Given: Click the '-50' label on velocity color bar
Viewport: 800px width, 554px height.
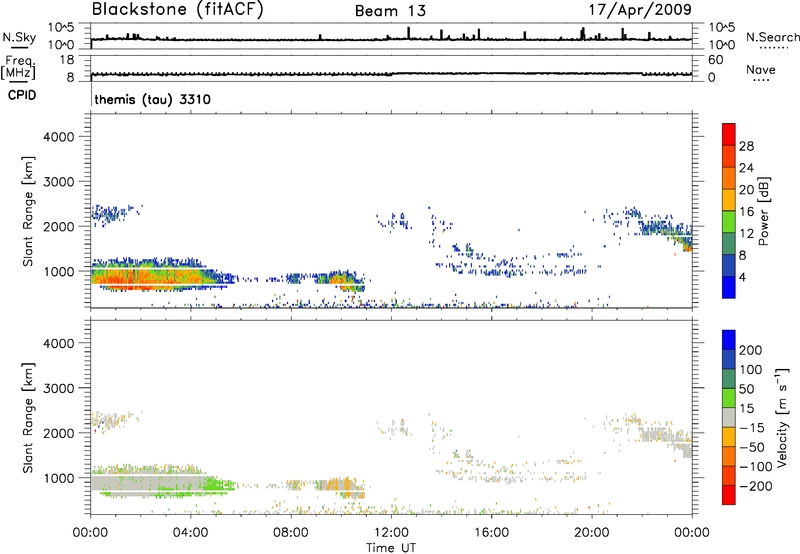Looking at the screenshot, I should click(x=752, y=447).
